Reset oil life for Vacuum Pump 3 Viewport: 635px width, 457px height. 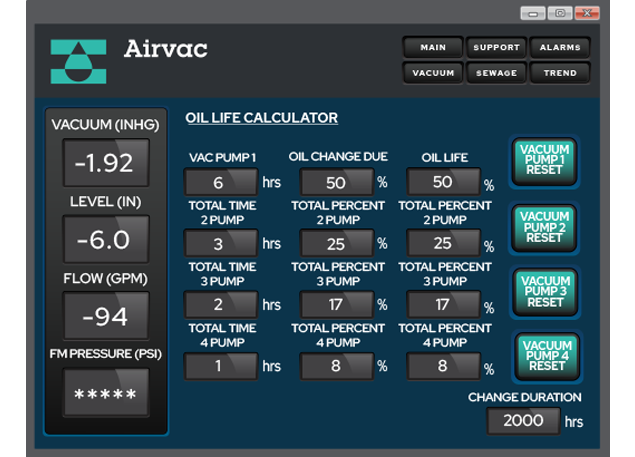[x=545, y=291]
